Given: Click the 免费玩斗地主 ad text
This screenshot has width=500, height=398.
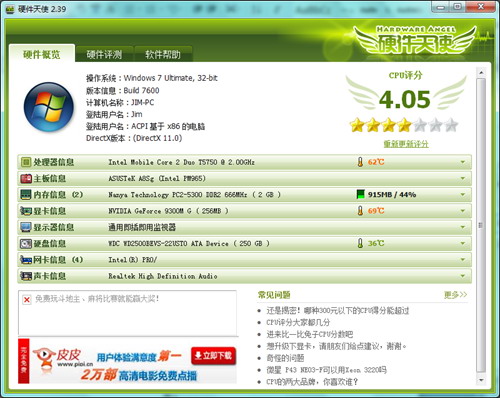Looking at the screenshot, I should [x=97, y=299].
